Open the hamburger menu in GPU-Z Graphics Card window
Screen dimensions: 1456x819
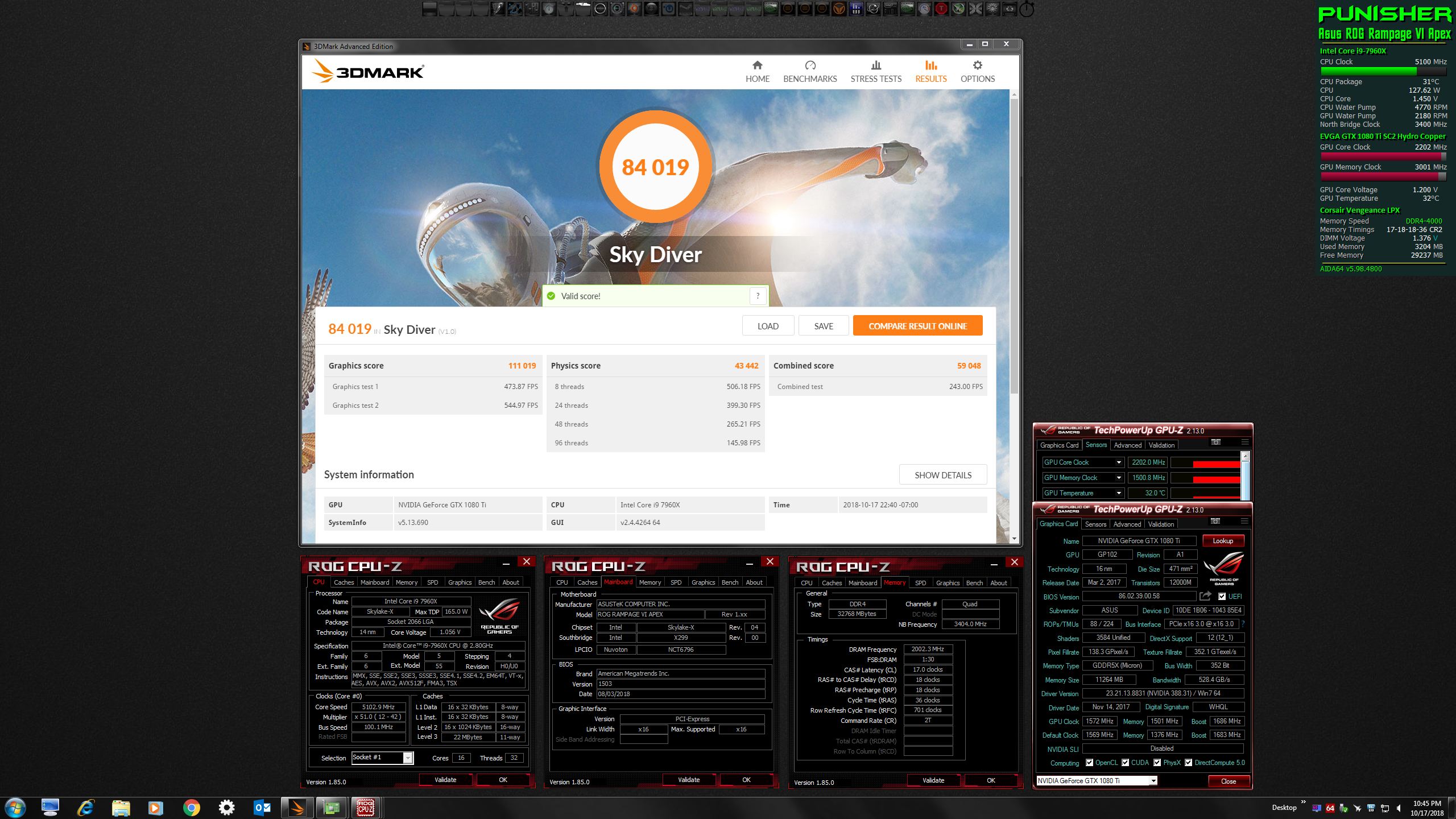pos(1244,521)
